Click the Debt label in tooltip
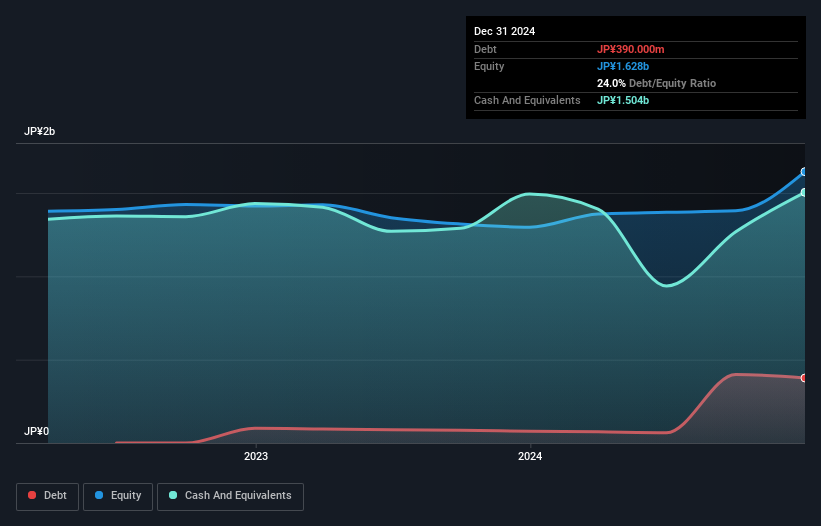Viewport: 821px width, 526px height. coord(485,49)
